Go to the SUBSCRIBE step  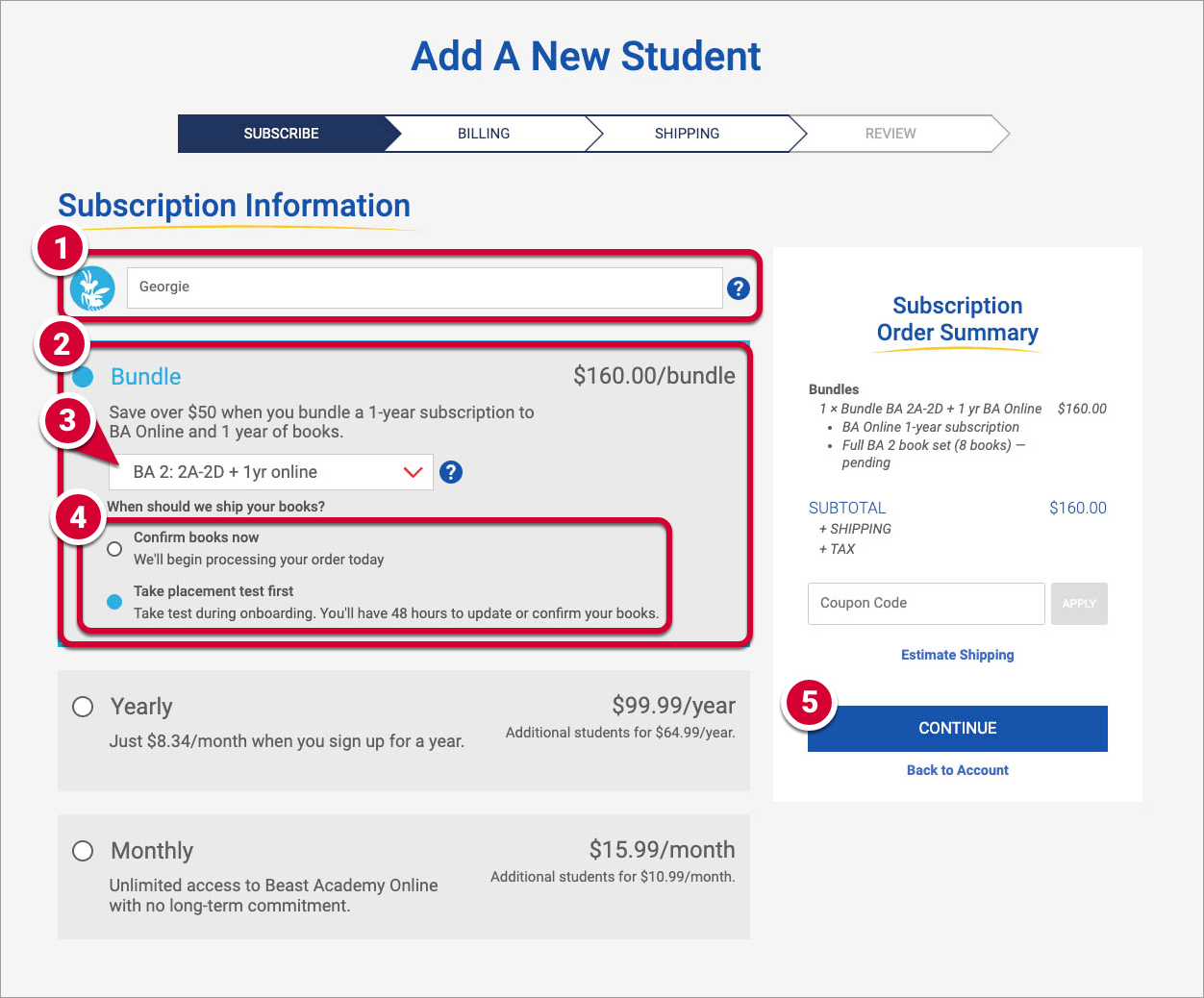pos(281,134)
